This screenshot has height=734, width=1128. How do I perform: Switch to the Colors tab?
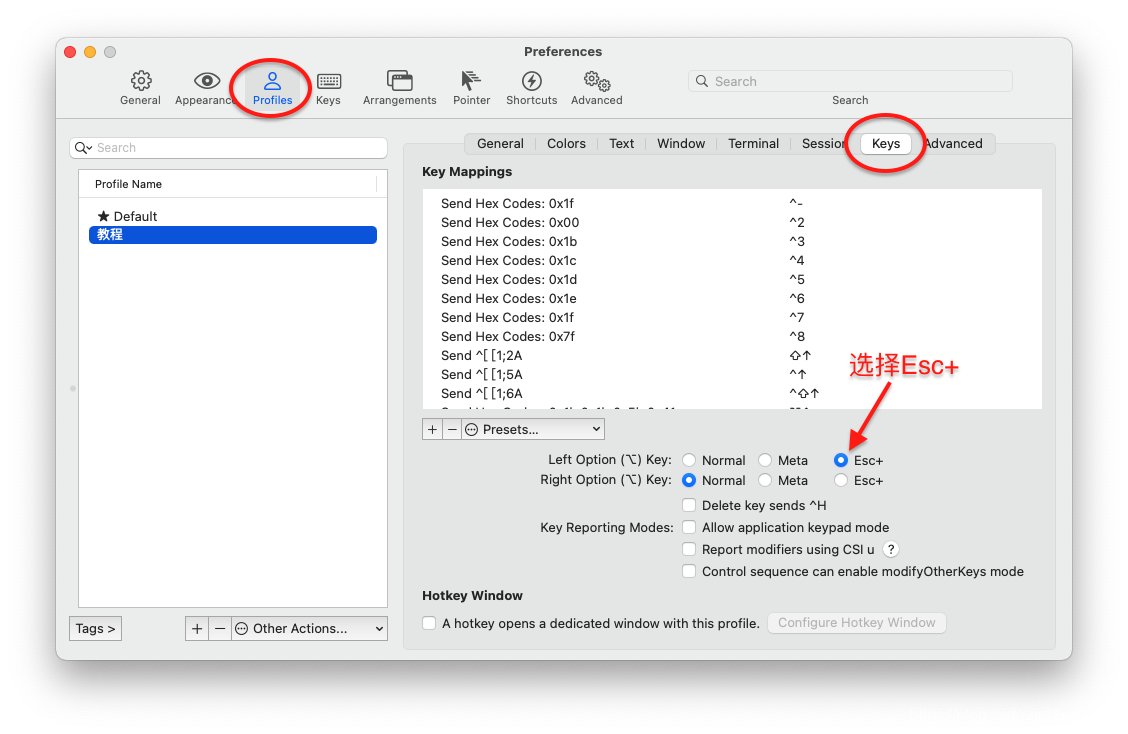(x=566, y=144)
